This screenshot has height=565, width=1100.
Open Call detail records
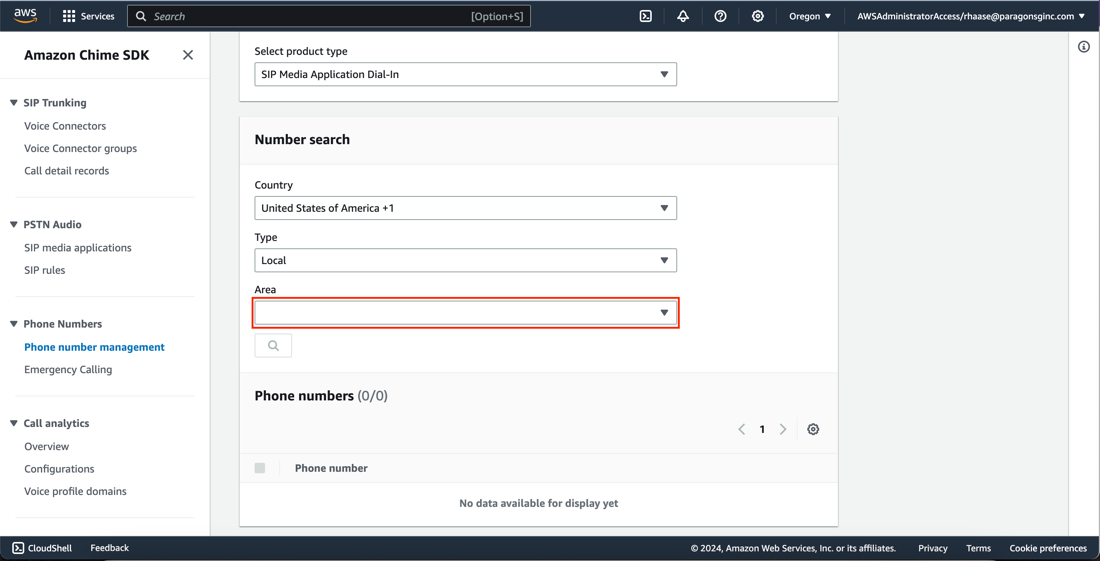pyautogui.click(x=67, y=171)
